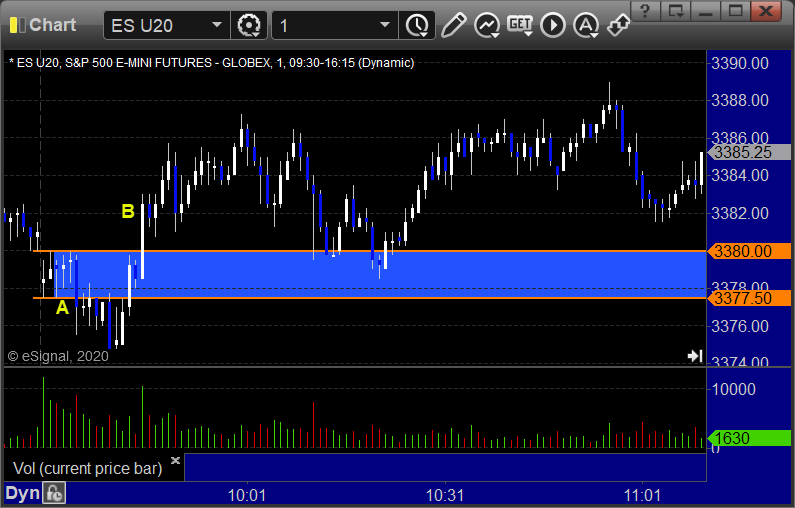Open the alerts circled-A icon
The image size is (795, 508).
(x=586, y=25)
